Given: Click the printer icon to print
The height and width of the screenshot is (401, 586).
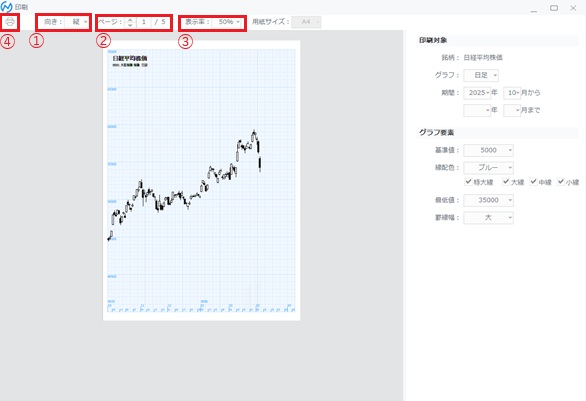Looking at the screenshot, I should click(x=10, y=22).
